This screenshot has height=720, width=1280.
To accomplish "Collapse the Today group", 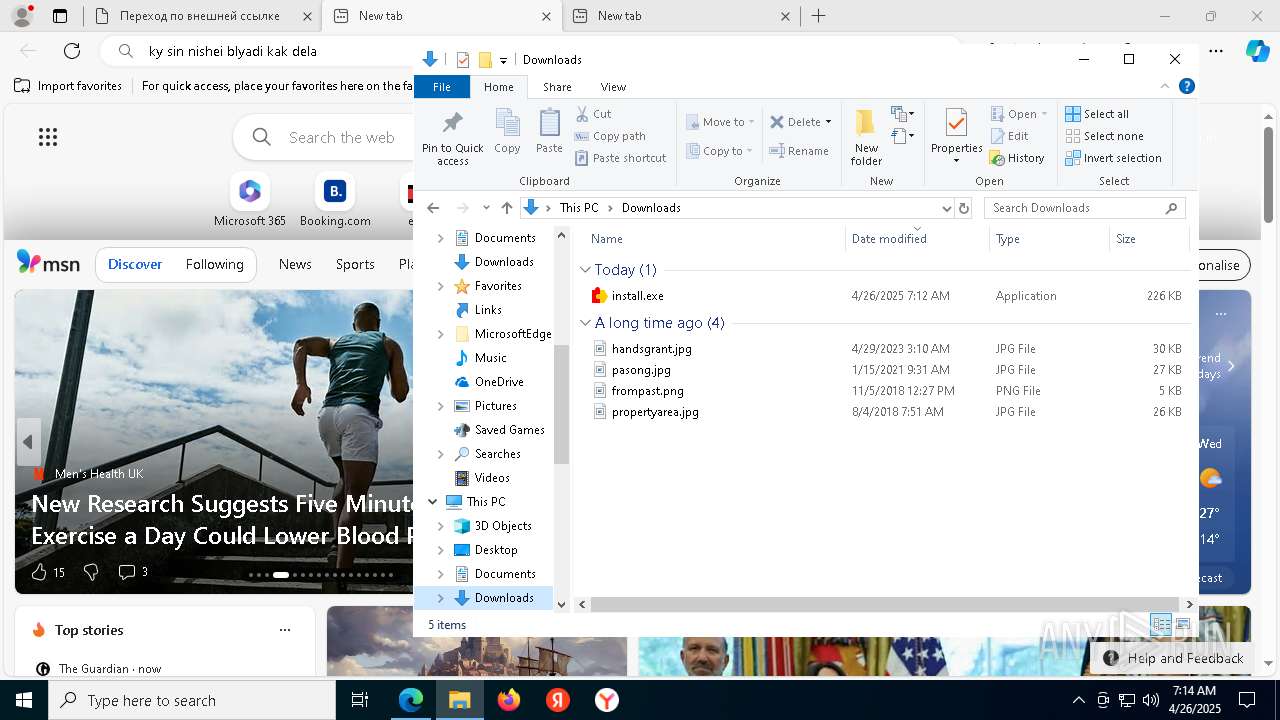I will click(586, 270).
